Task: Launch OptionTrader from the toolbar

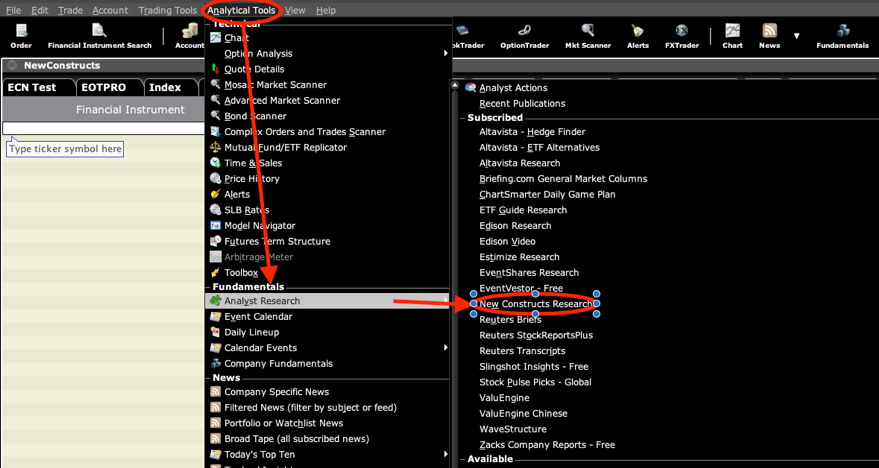Action: coord(525,37)
